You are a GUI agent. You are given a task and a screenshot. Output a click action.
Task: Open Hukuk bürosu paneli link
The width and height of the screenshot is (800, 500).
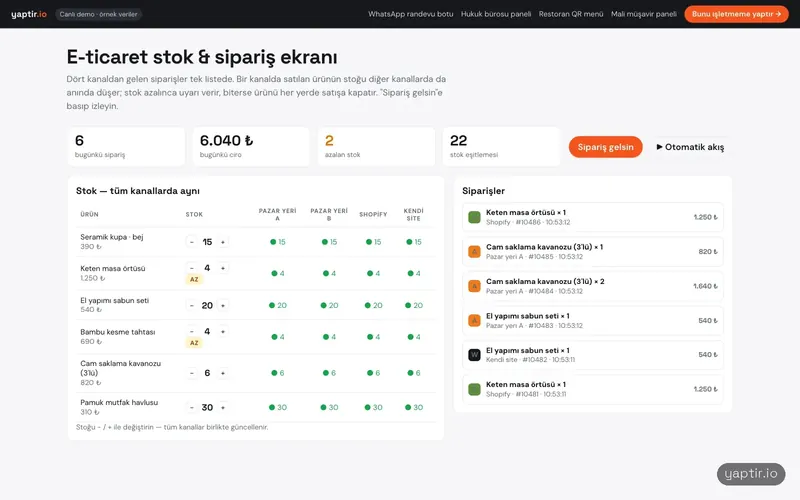[x=496, y=14]
